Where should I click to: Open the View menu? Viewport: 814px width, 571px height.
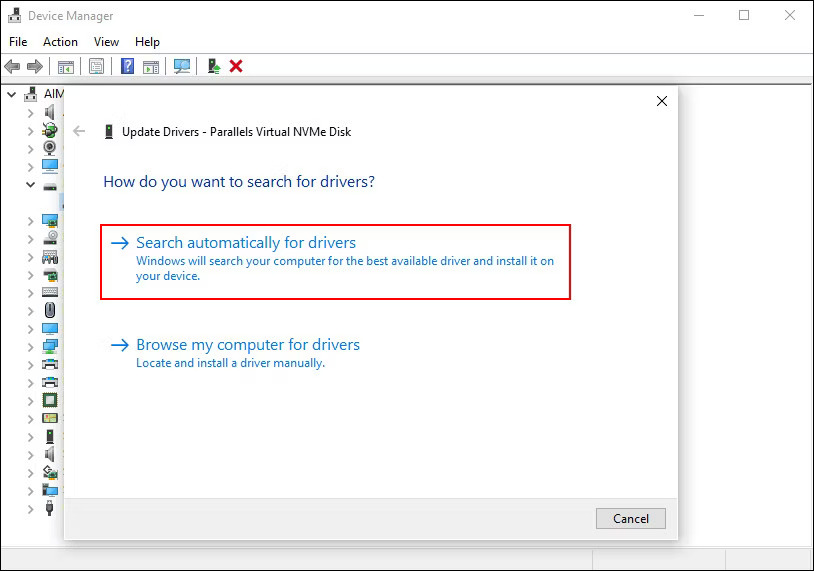(106, 42)
